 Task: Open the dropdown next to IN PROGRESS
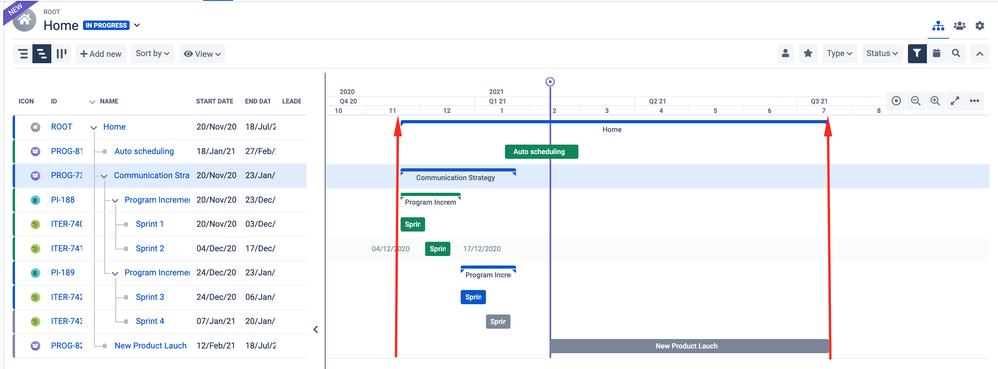[137, 25]
